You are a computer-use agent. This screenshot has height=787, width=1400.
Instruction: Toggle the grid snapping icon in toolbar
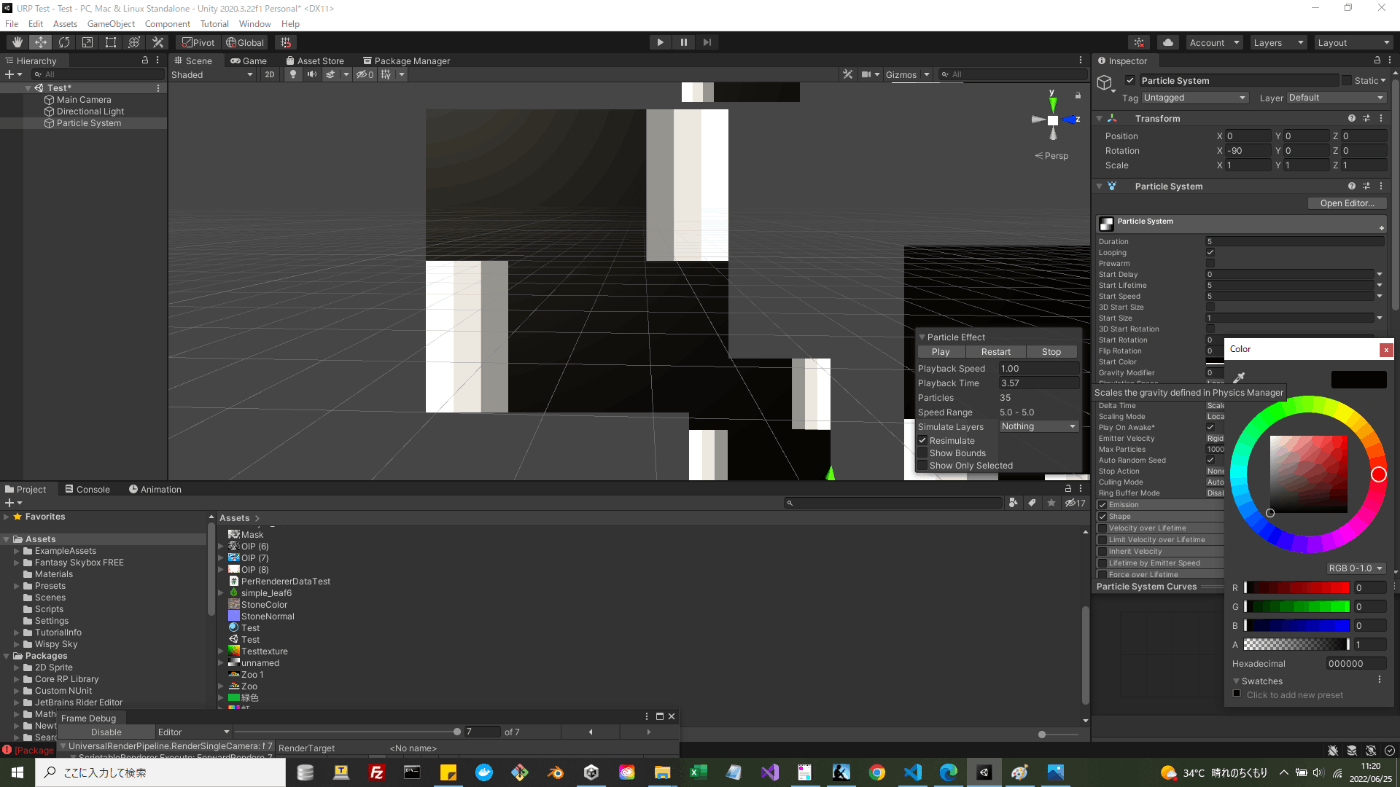(x=286, y=42)
